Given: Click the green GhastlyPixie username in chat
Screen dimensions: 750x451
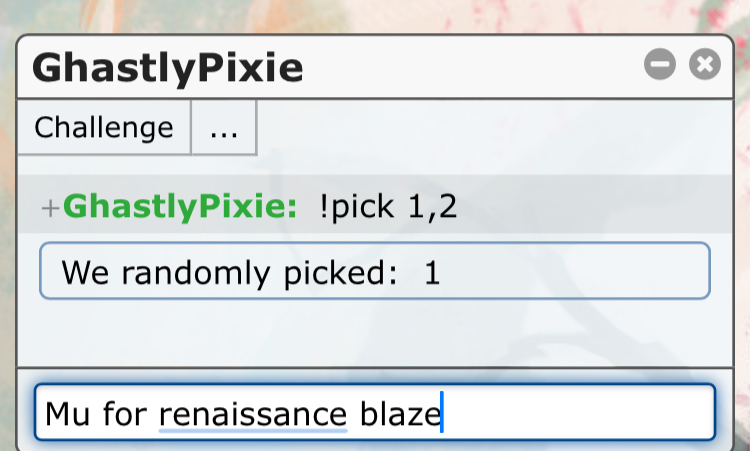Looking at the screenshot, I should (x=178, y=207).
